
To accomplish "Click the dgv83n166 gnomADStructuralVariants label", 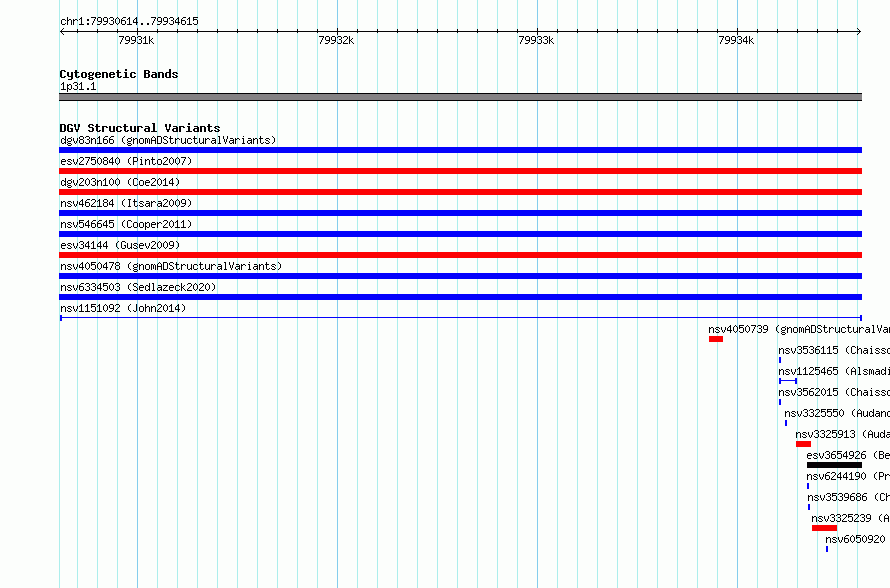I will (168, 140).
